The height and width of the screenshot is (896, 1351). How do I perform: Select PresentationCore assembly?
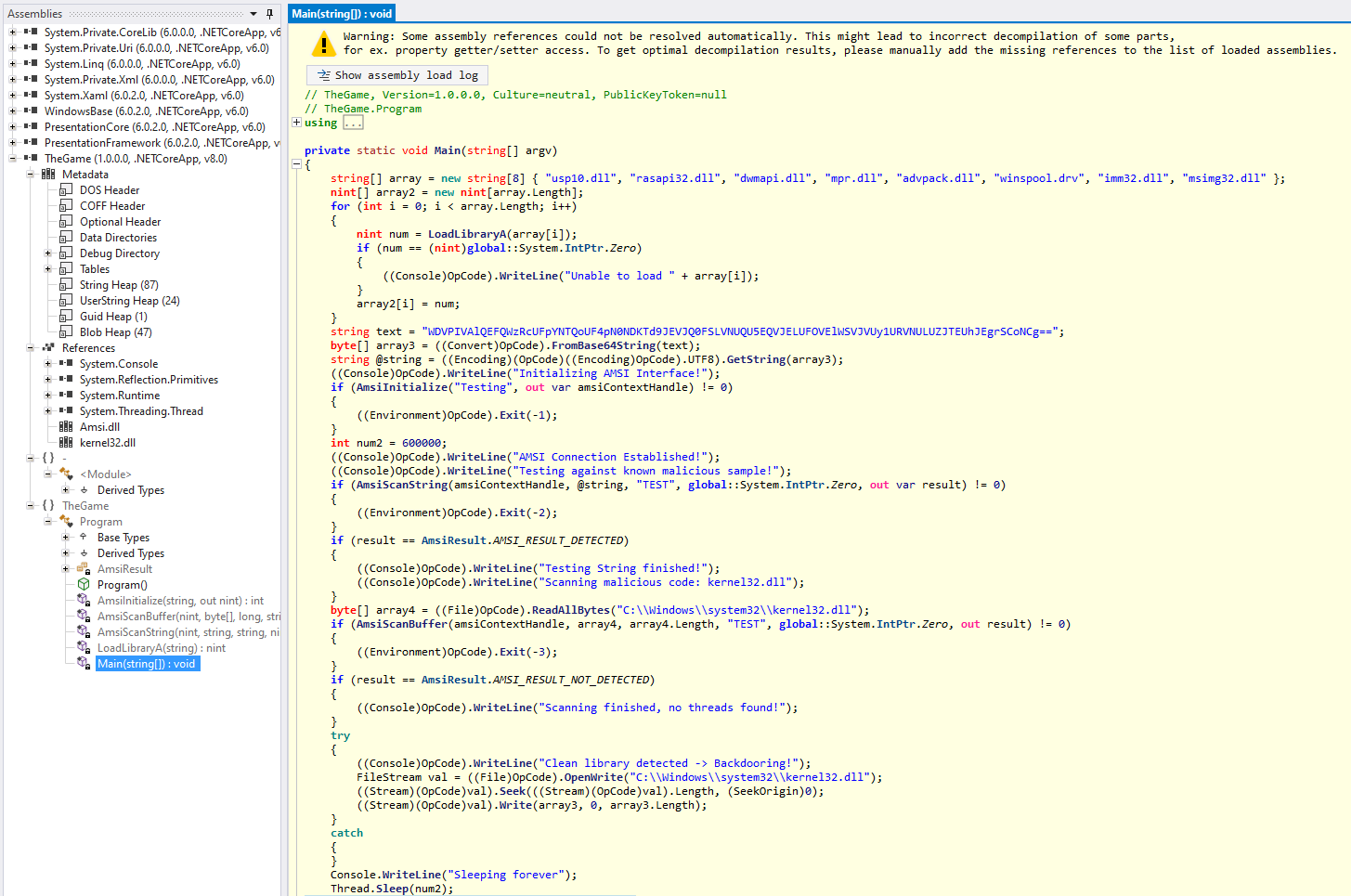pyautogui.click(x=154, y=126)
